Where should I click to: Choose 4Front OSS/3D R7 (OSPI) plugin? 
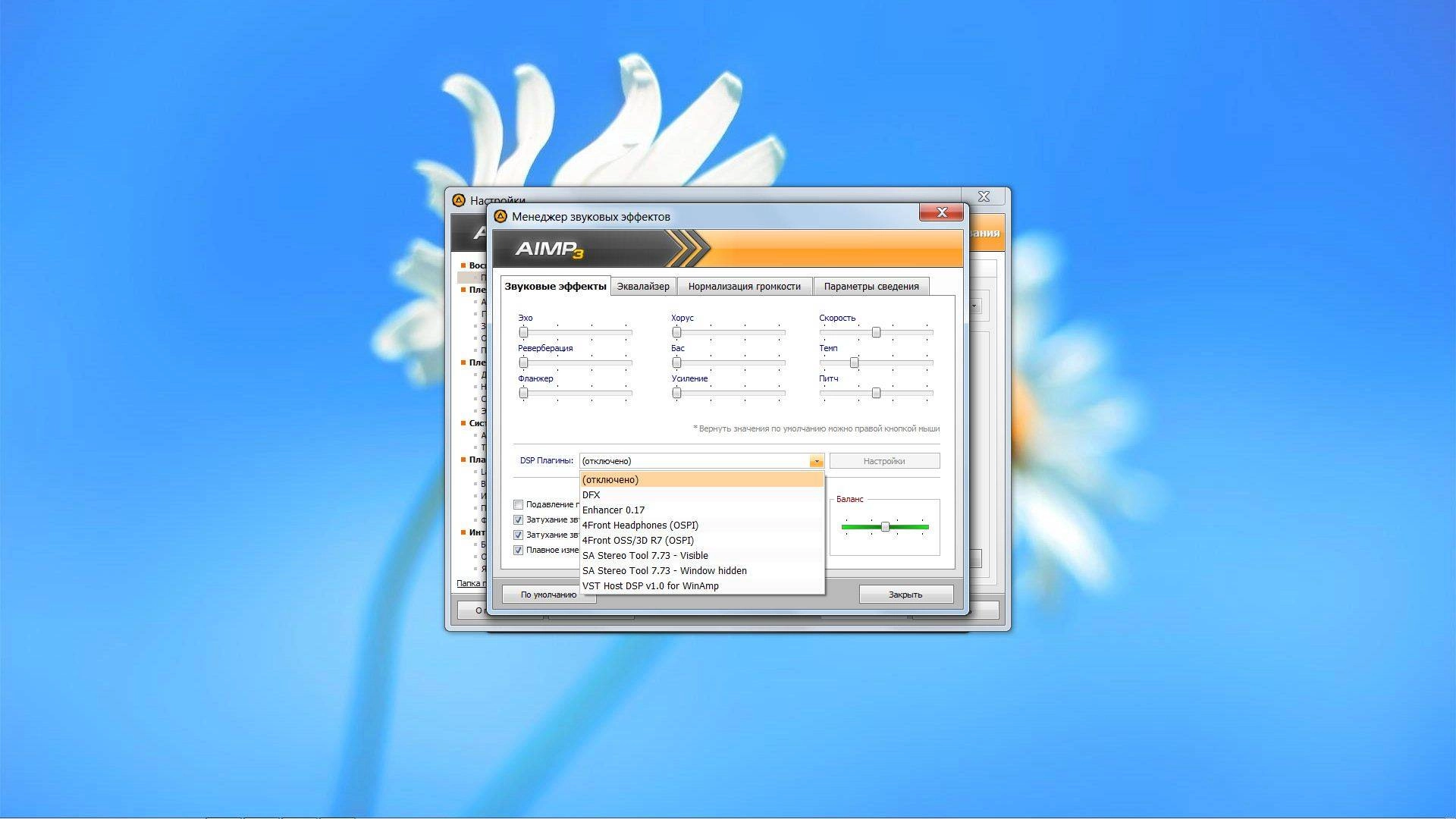click(701, 540)
